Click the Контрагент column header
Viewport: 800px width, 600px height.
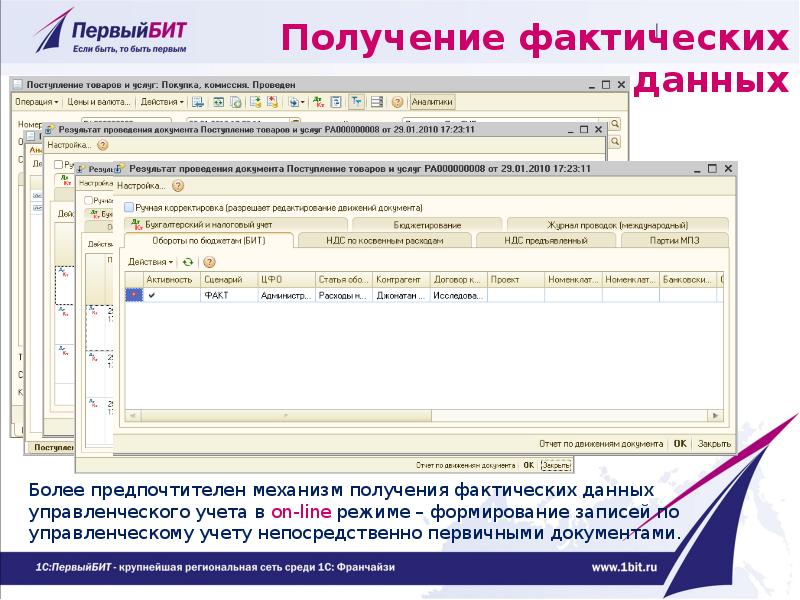pos(400,280)
